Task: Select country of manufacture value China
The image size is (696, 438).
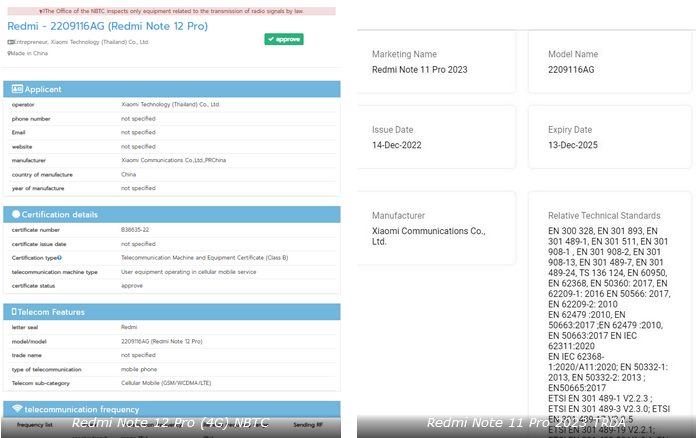Action: [128, 174]
